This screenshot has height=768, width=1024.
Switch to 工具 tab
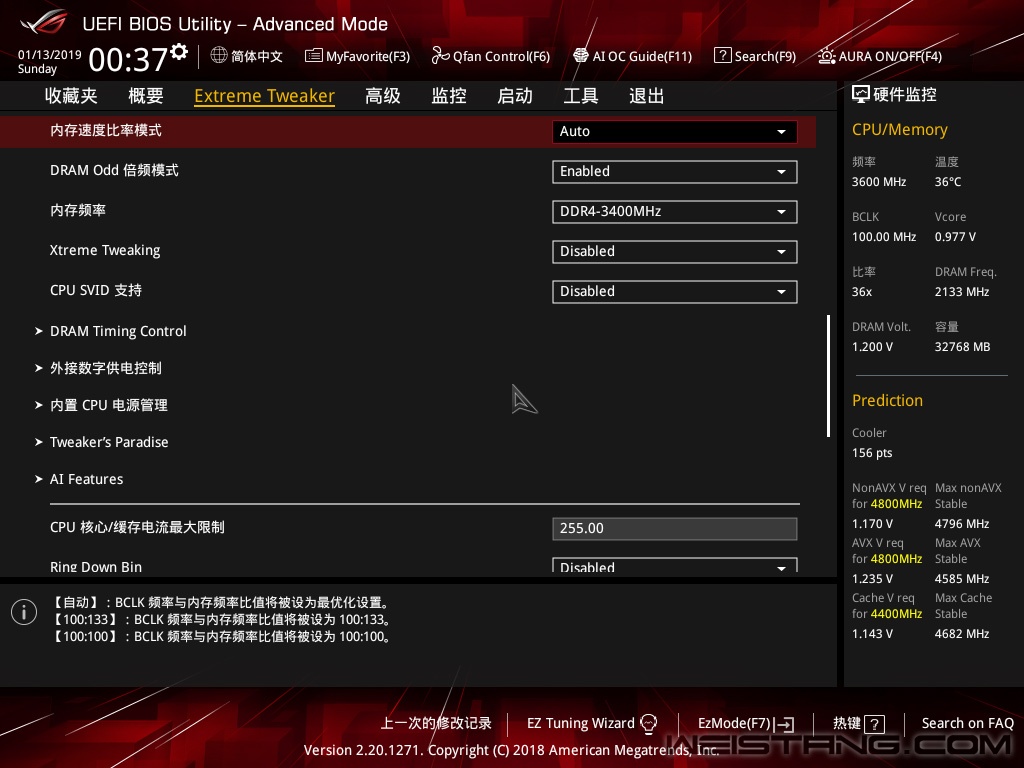581,96
